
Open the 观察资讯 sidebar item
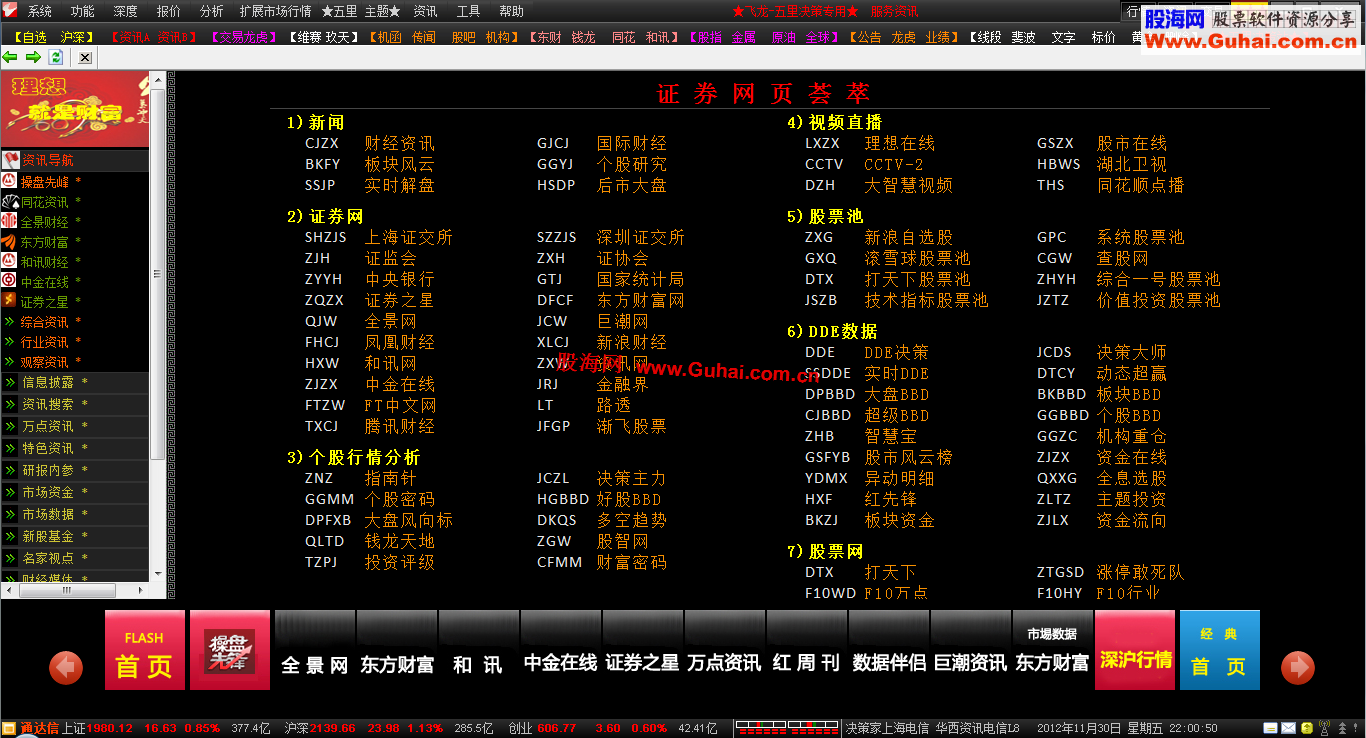coord(45,362)
